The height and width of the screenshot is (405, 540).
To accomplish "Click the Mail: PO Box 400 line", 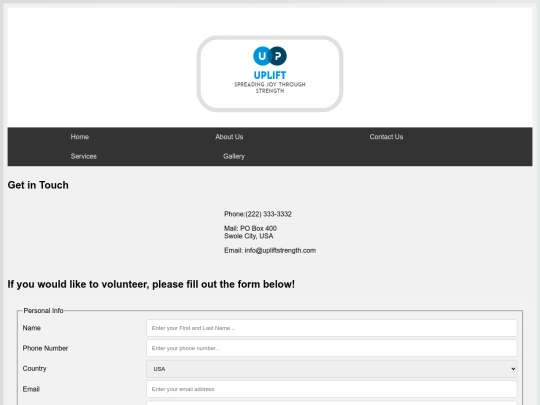I will pos(250,228).
